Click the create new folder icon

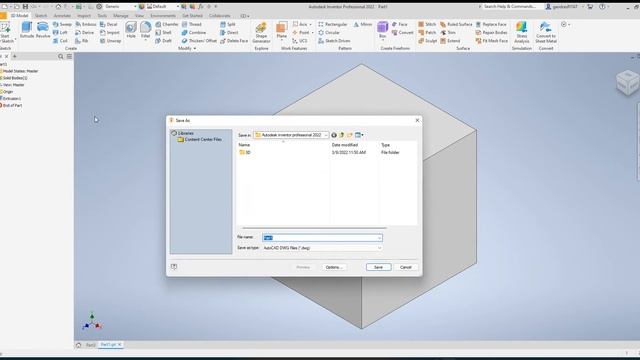[350, 135]
